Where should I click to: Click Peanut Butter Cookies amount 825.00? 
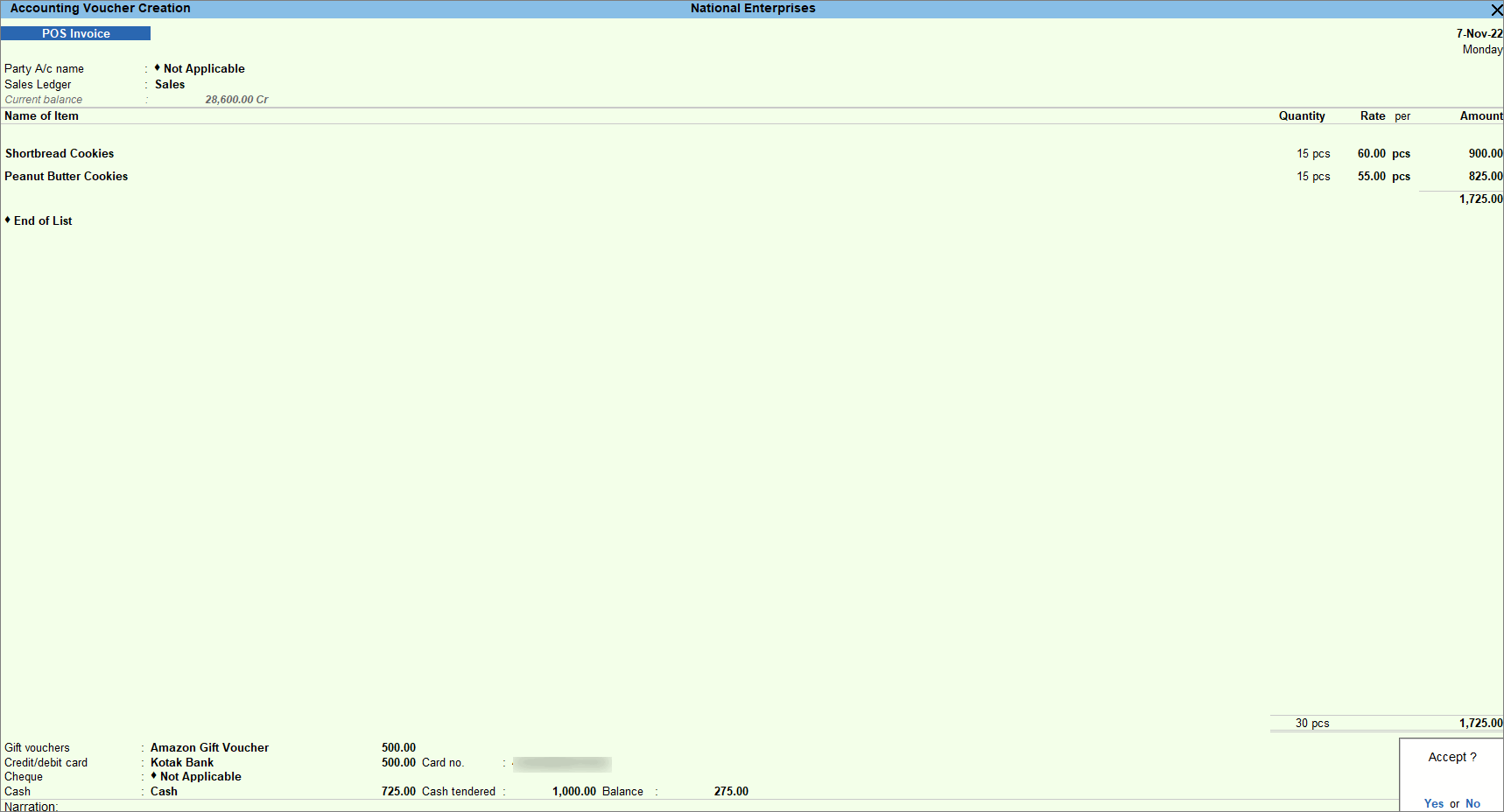click(1486, 176)
